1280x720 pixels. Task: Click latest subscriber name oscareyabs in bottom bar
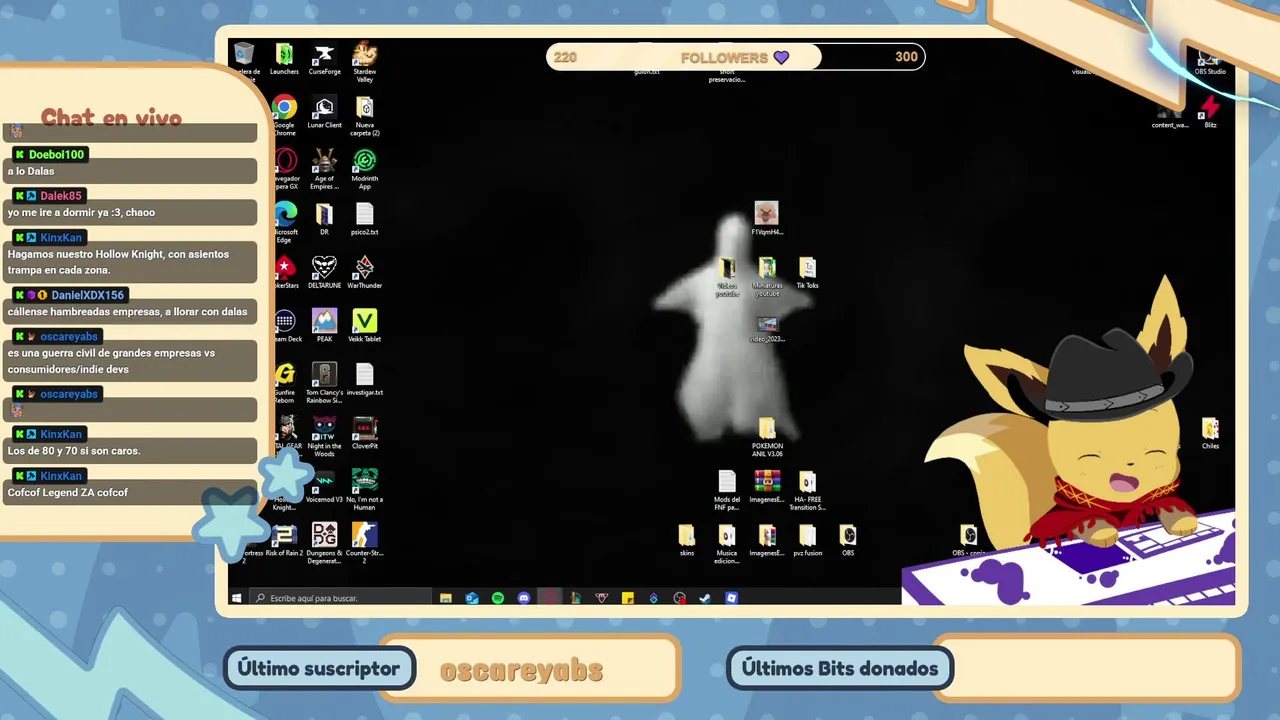pyautogui.click(x=521, y=670)
